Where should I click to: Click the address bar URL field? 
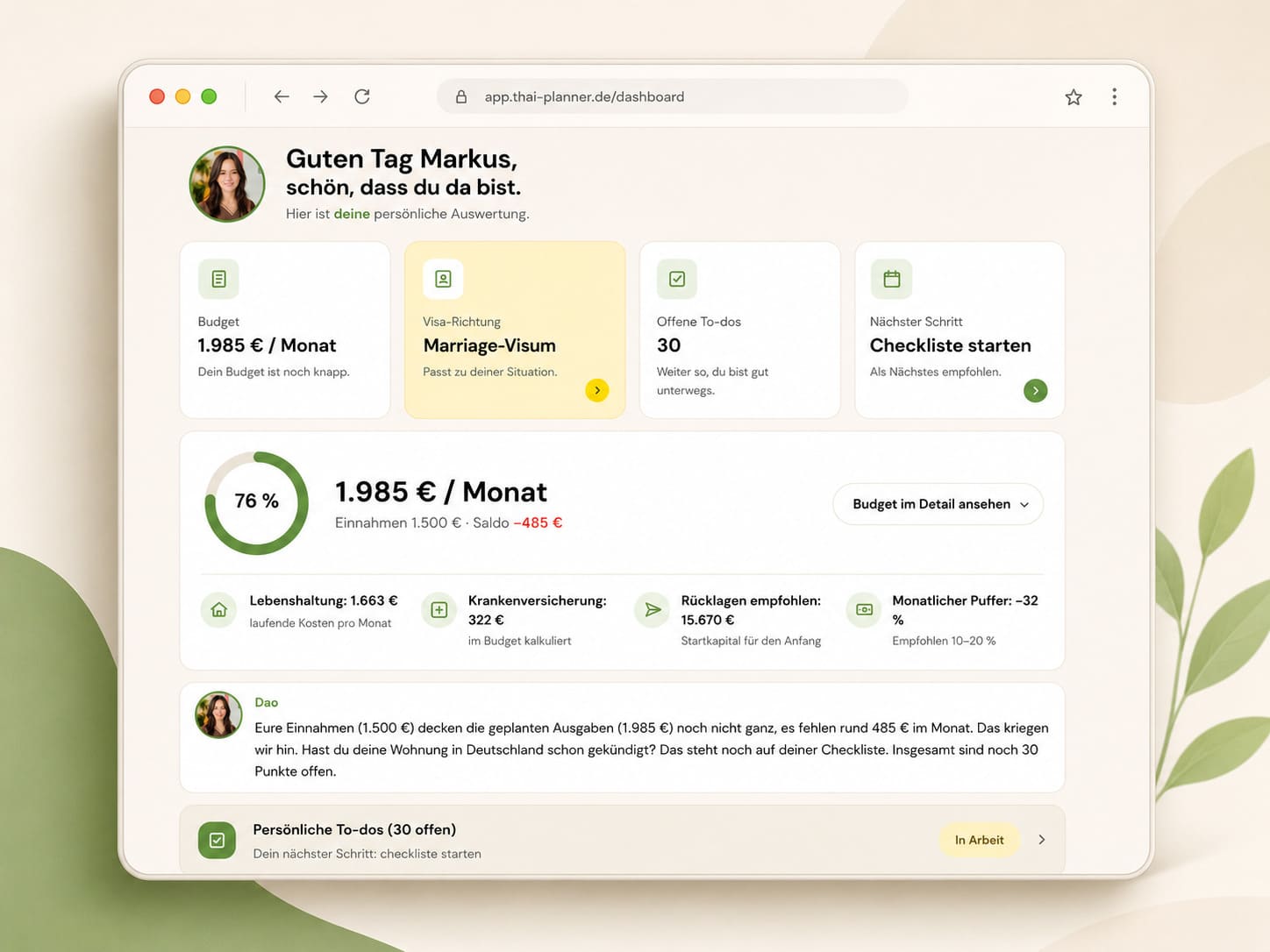(x=673, y=96)
